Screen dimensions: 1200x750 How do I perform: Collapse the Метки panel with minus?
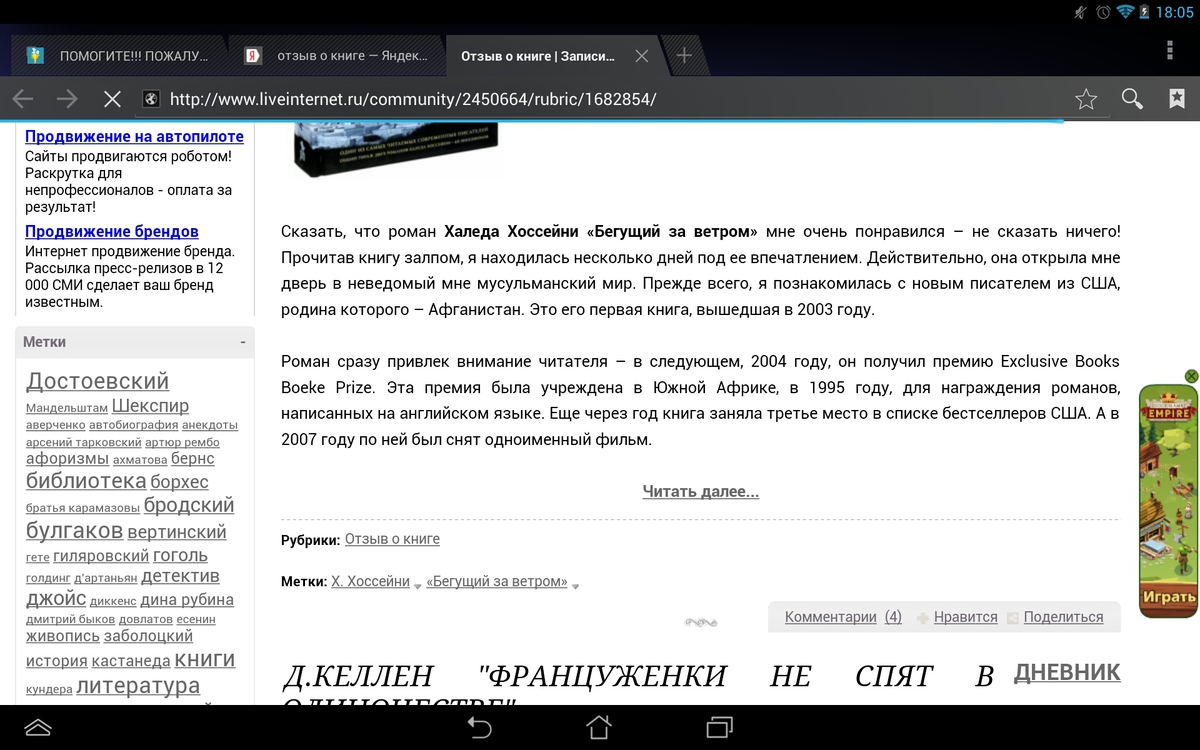(243, 342)
